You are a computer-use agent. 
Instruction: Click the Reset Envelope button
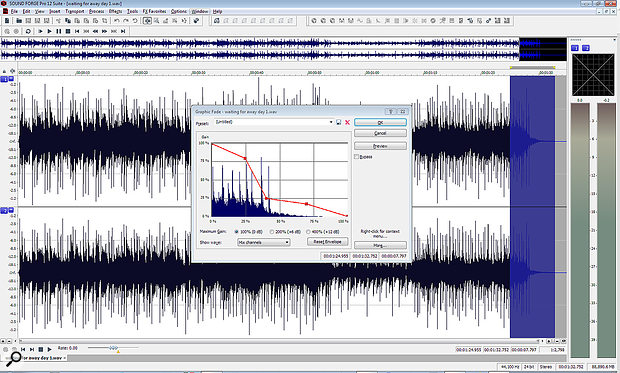point(328,242)
